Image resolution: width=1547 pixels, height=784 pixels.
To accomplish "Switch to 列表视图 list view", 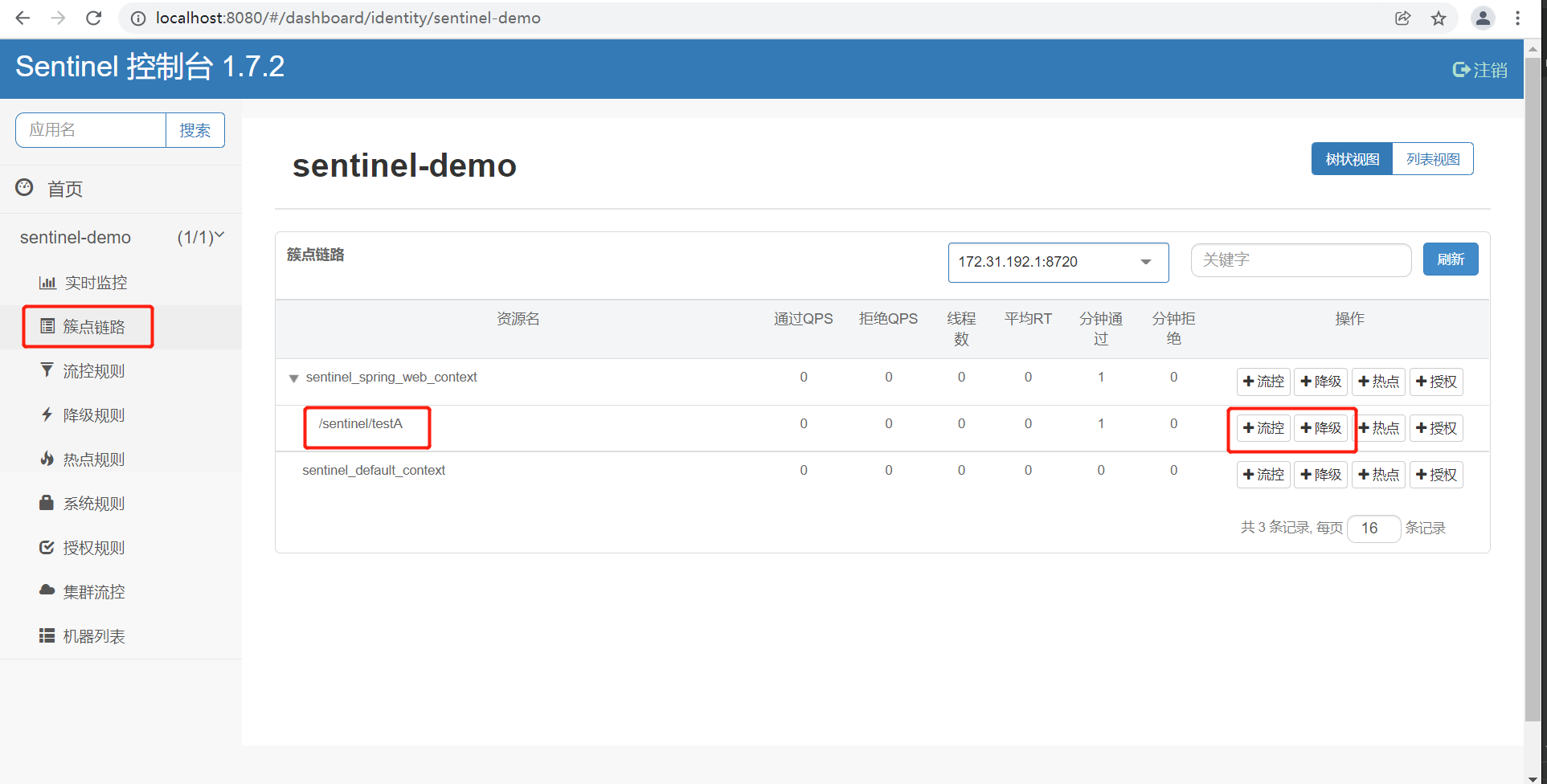I will [1433, 159].
